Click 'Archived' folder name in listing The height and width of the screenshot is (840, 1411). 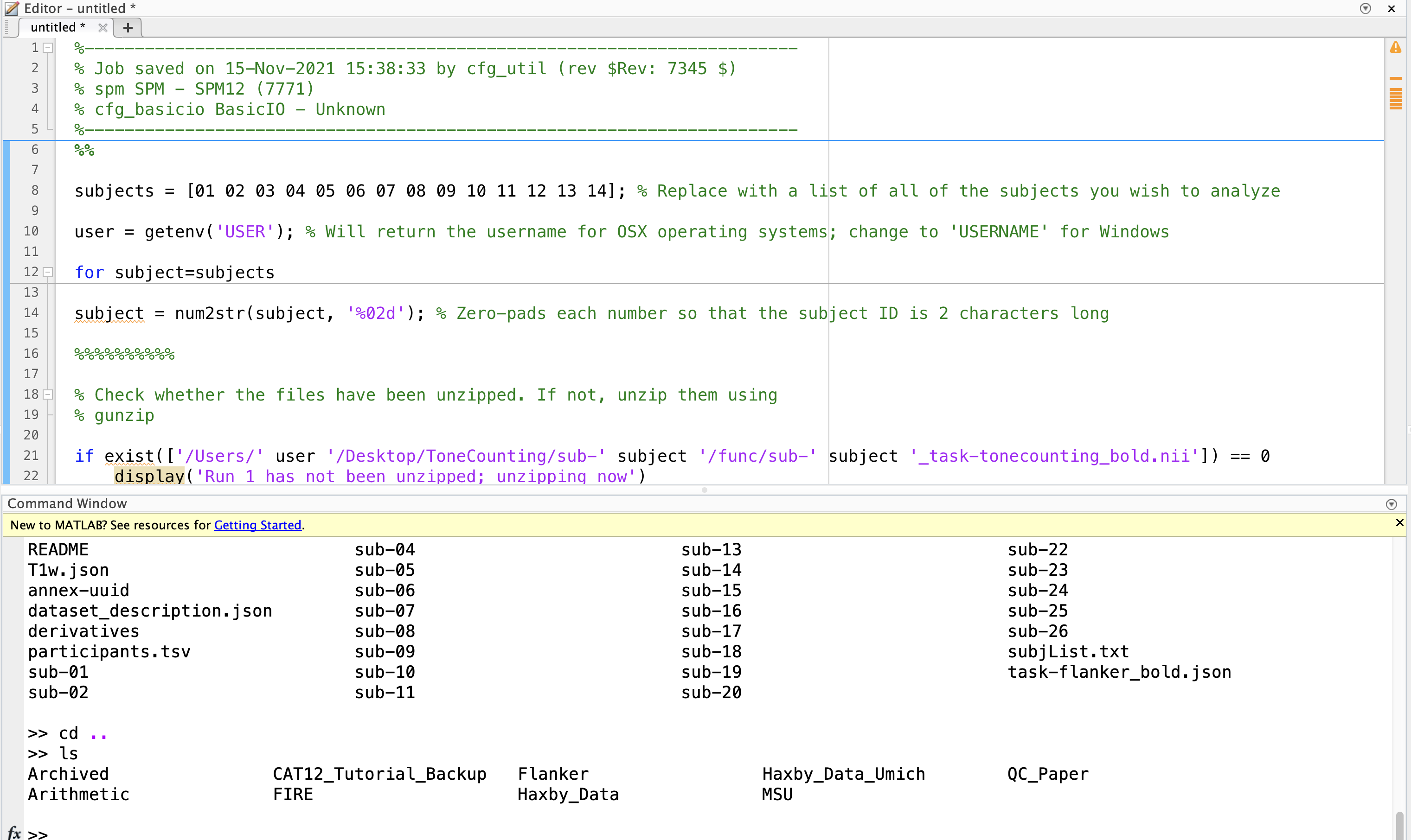coord(69,774)
